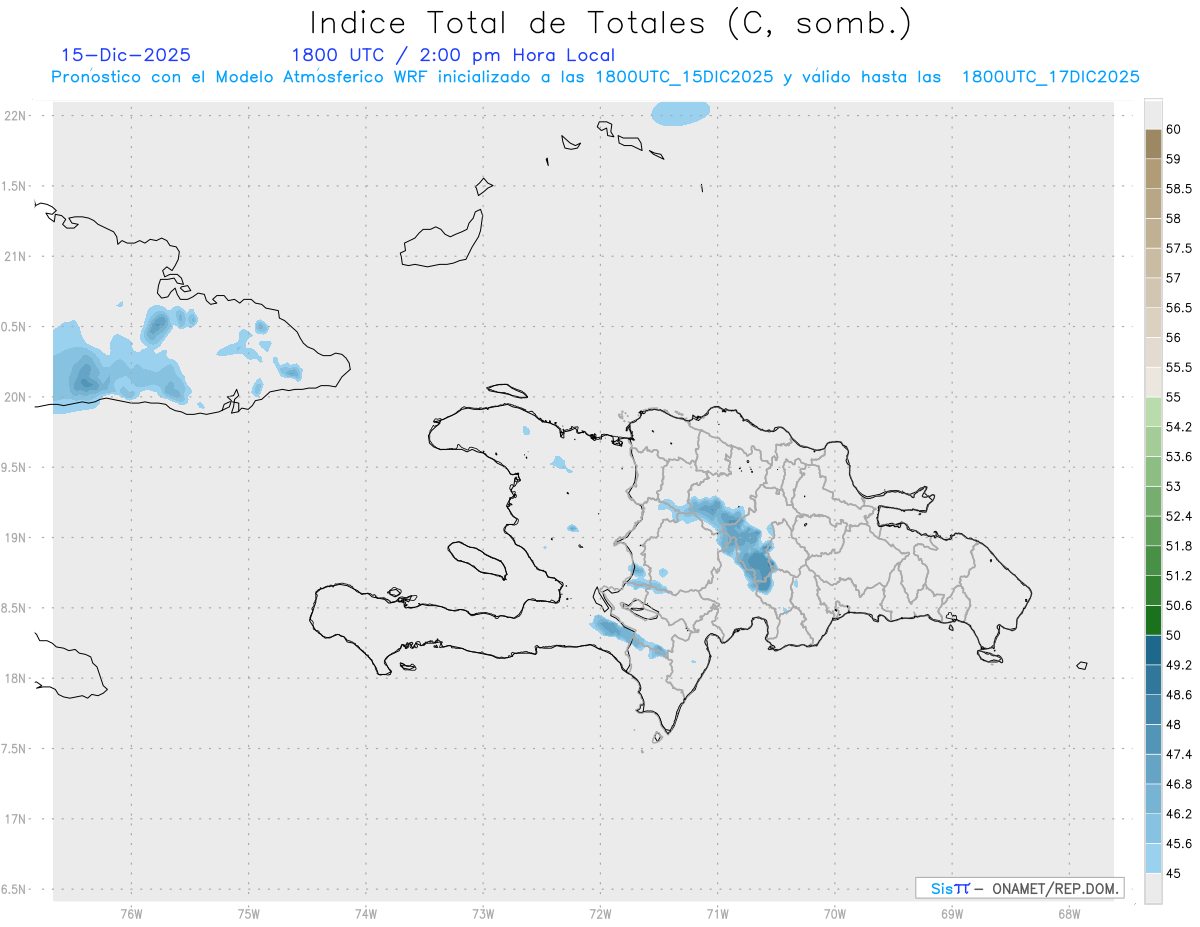Click the colorbar value '47.4'
Image resolution: width=1200 pixels, height=927 pixels.
(x=1179, y=754)
